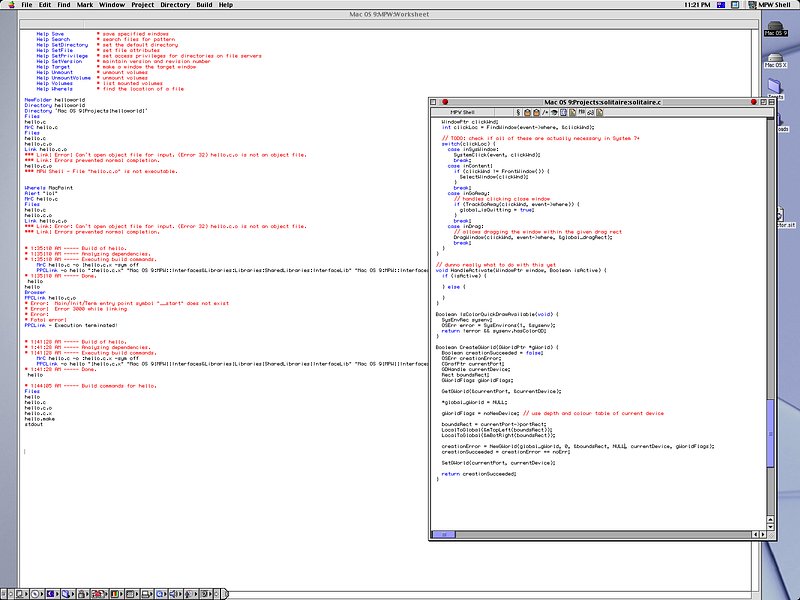Open the Project menu

click(x=143, y=5)
